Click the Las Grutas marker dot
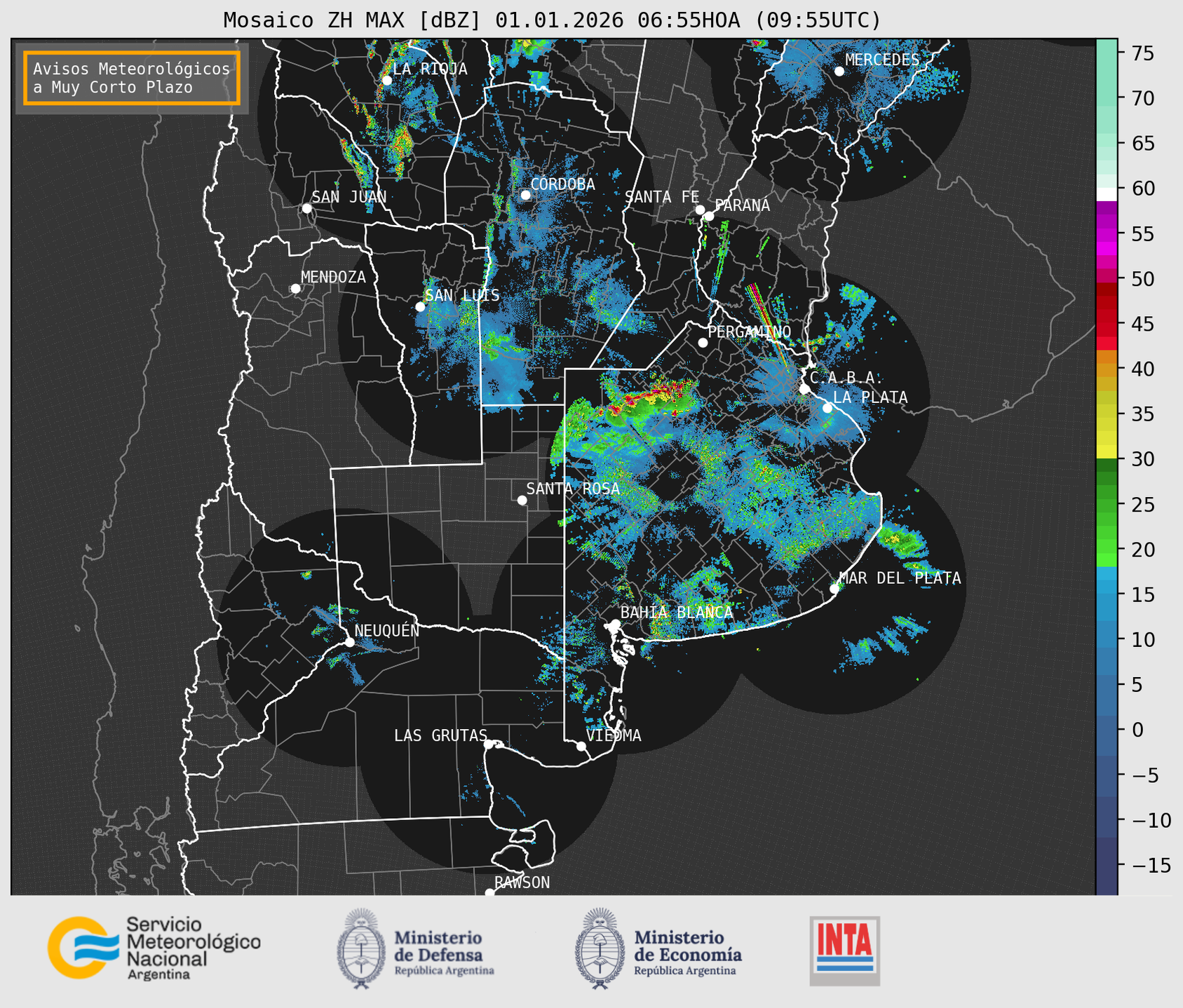Viewport: 1183px width, 1008px height. click(489, 744)
